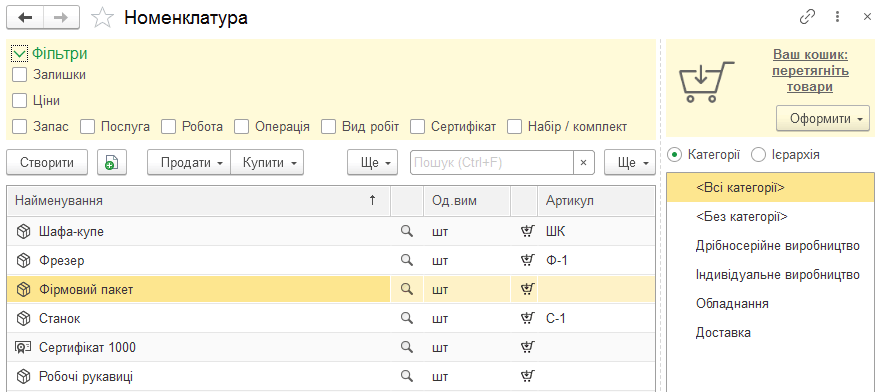Image resolution: width=876 pixels, height=392 pixels.
Task: Click the shopping cart image
Action: click(706, 82)
